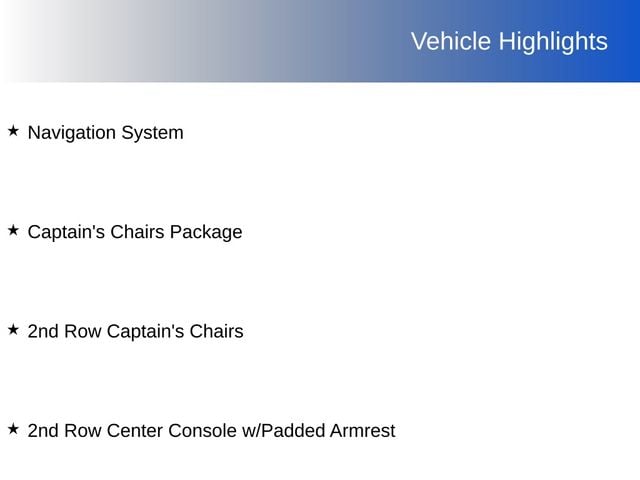Screen dimensions: 640x480
Task: Click the word "Console" in the fourth highlight
Action: coord(202,431)
